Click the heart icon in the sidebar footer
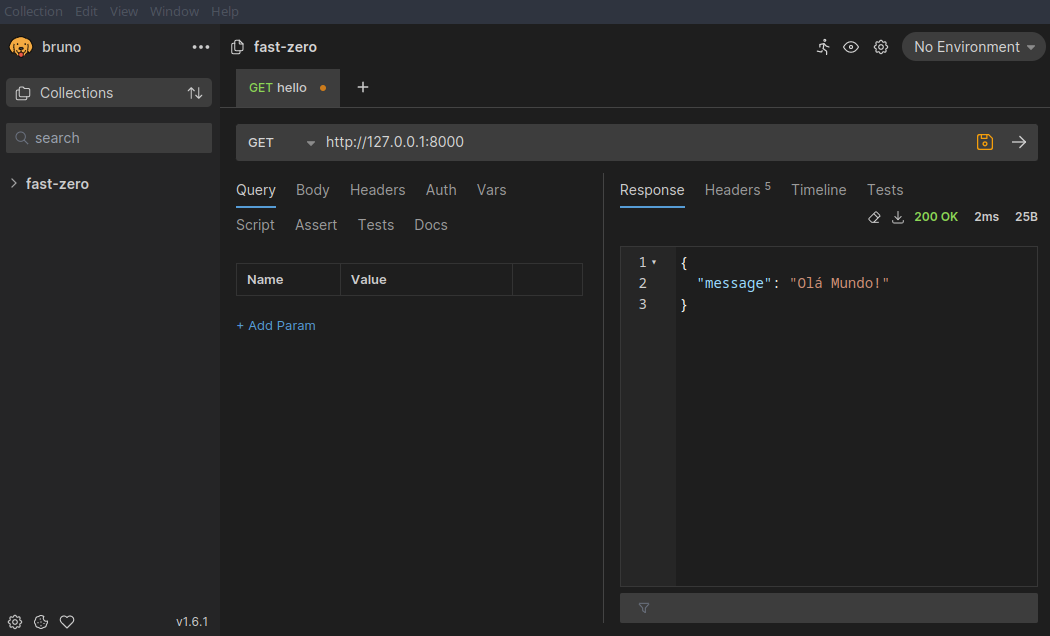Screen dimensions: 1050x636 [67, 622]
